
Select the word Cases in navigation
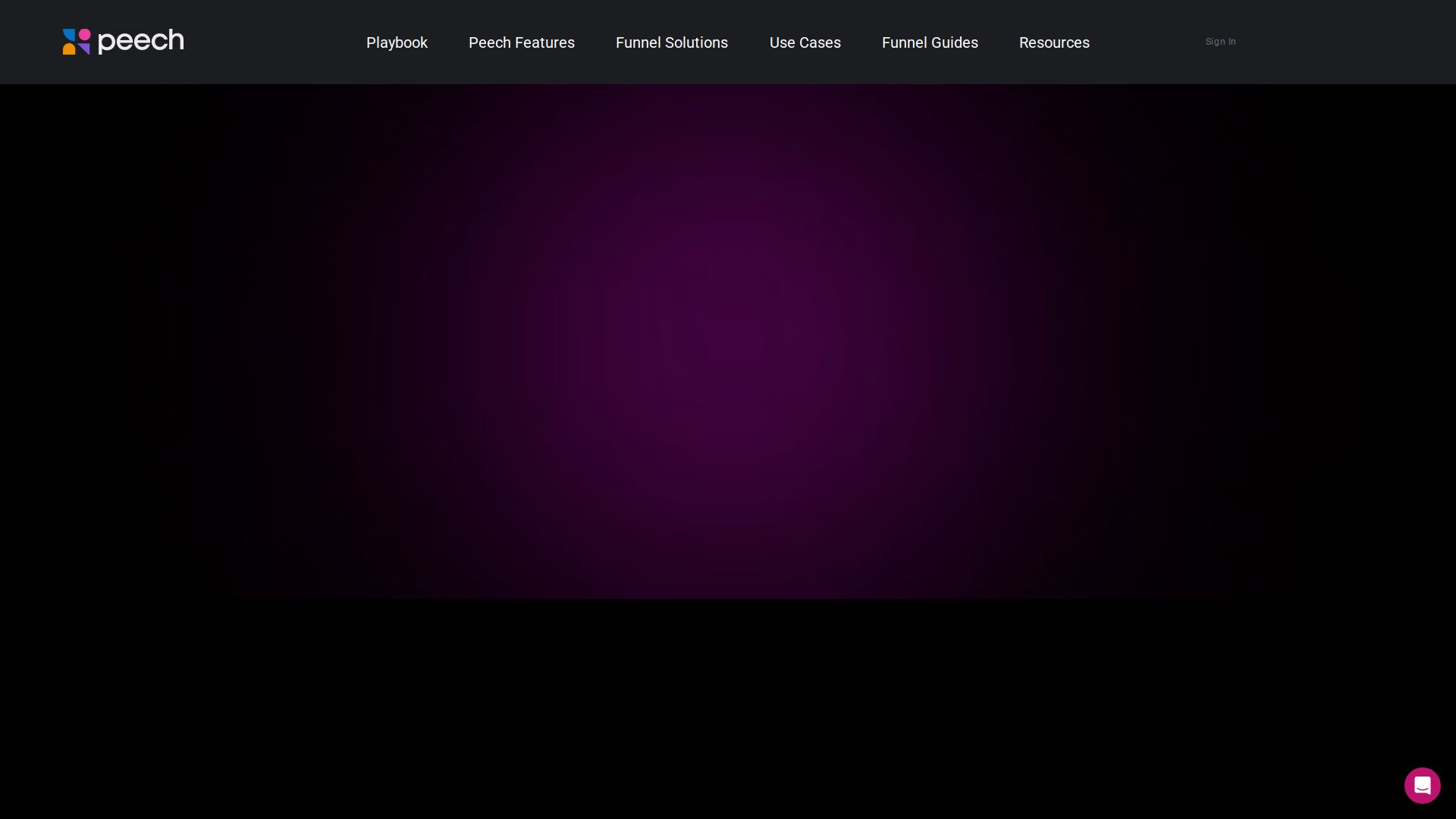pos(820,42)
